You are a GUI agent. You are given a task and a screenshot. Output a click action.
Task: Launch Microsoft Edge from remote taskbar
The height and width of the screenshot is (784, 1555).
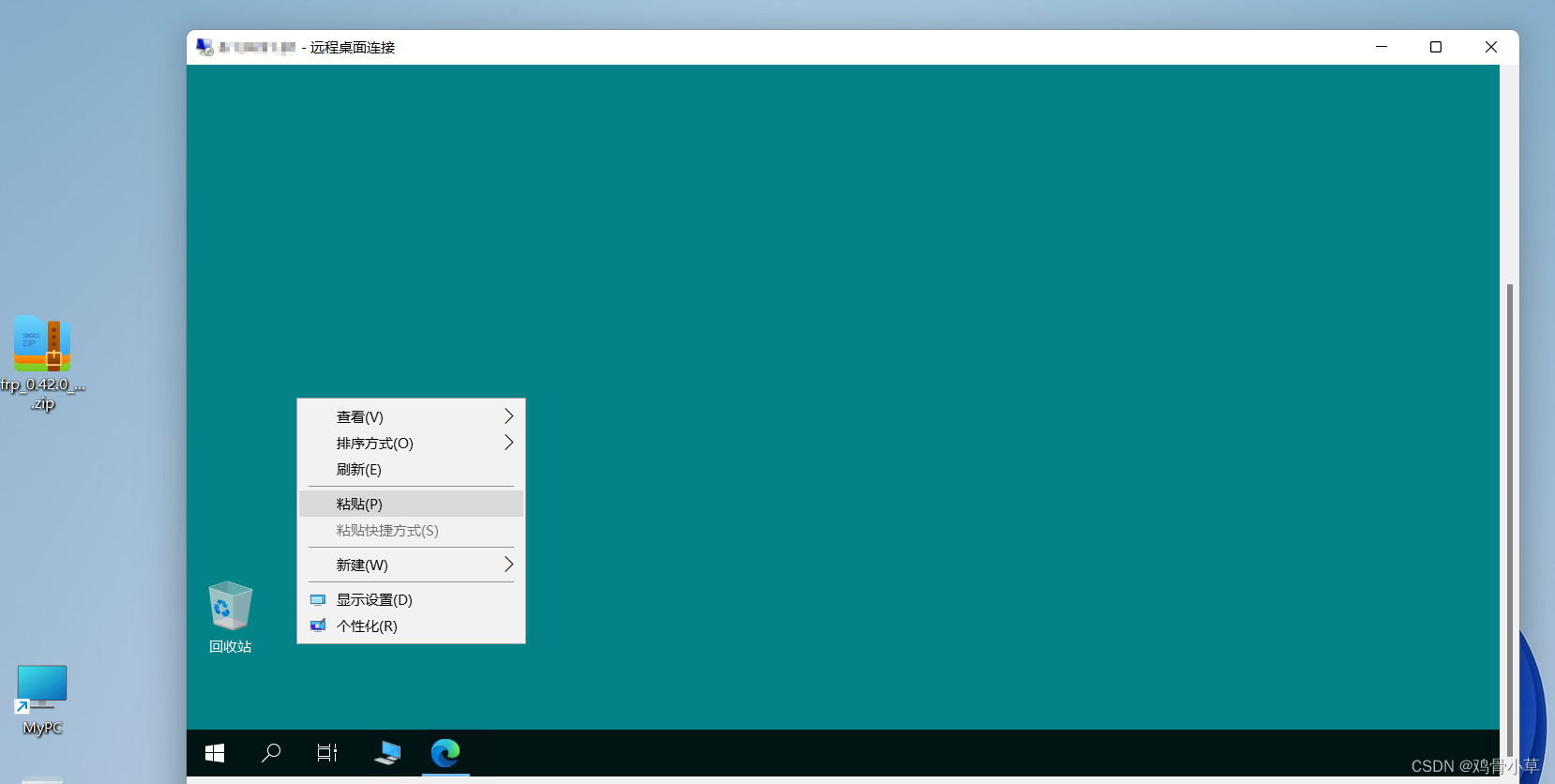tap(445, 752)
